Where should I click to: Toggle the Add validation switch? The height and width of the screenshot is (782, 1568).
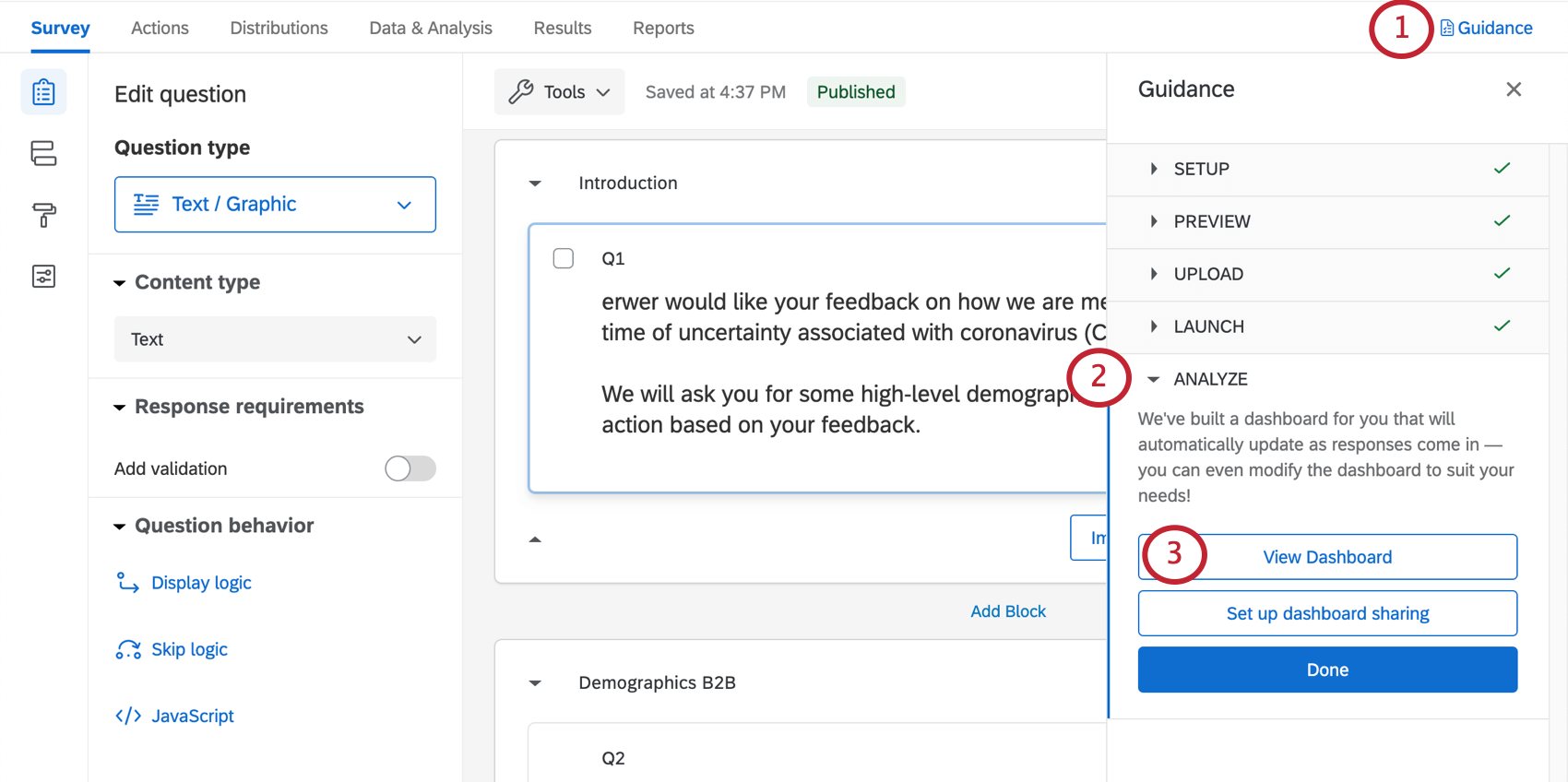(x=410, y=468)
